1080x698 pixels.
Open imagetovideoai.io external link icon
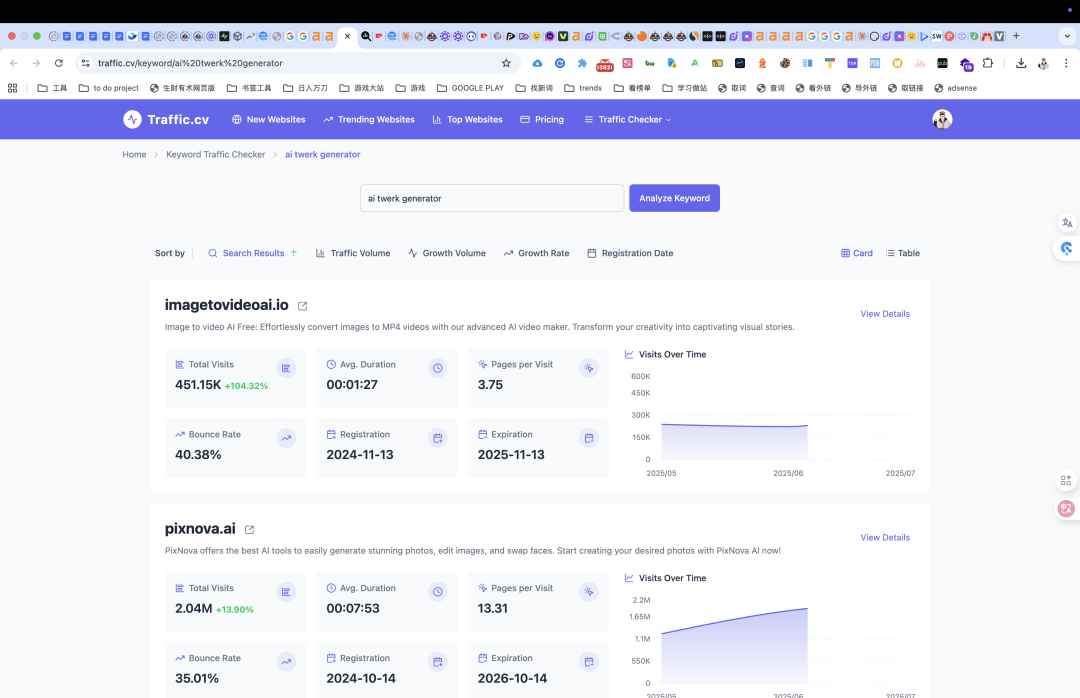coord(302,306)
